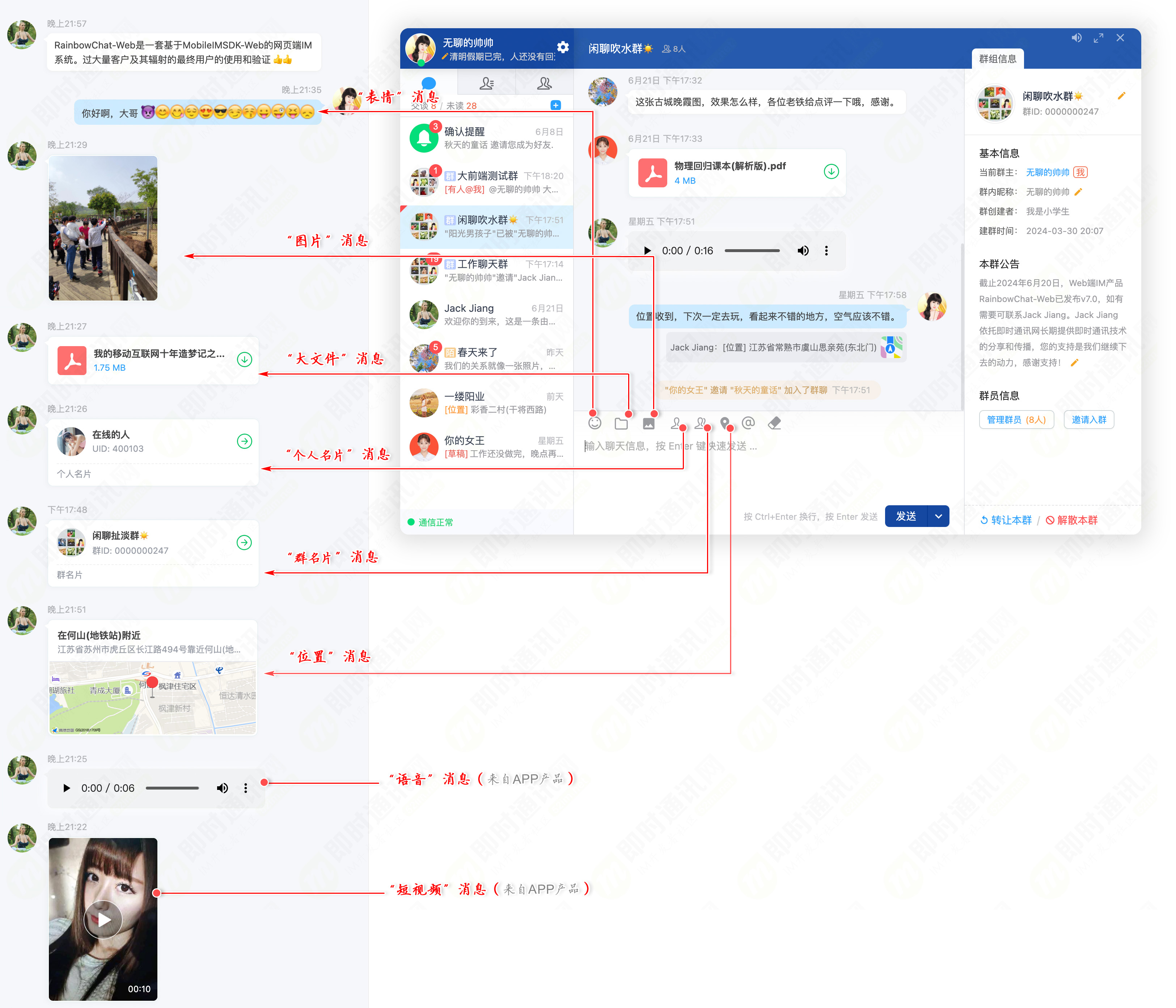Viewport: 1176px width, 1008px height.
Task: Click the @ mention icon
Action: (748, 422)
